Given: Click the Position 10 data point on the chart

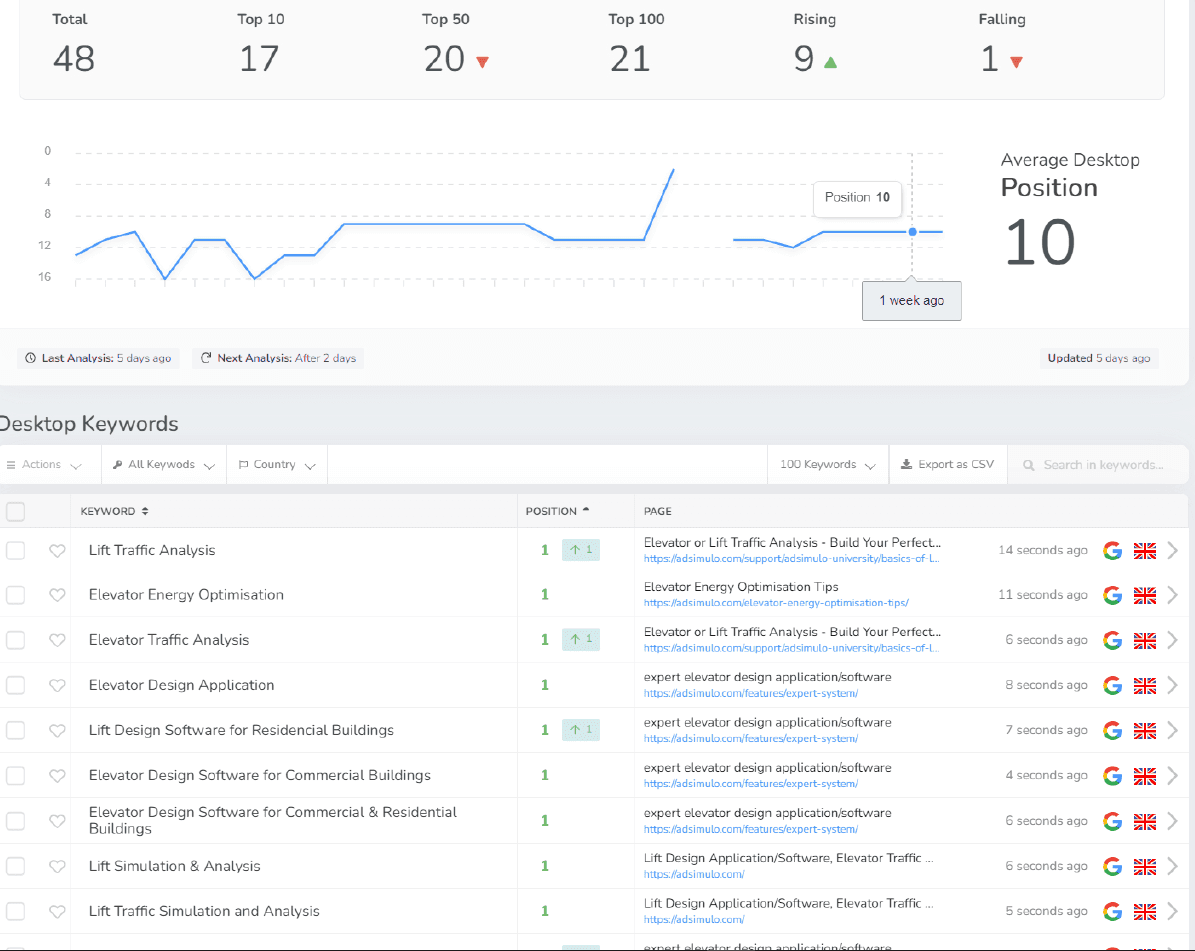Looking at the screenshot, I should pyautogui.click(x=912, y=232).
